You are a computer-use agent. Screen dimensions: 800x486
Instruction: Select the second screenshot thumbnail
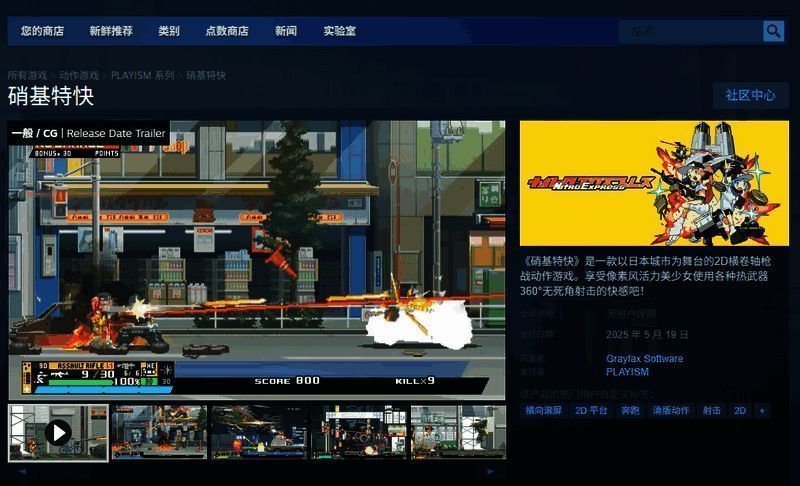(x=159, y=432)
